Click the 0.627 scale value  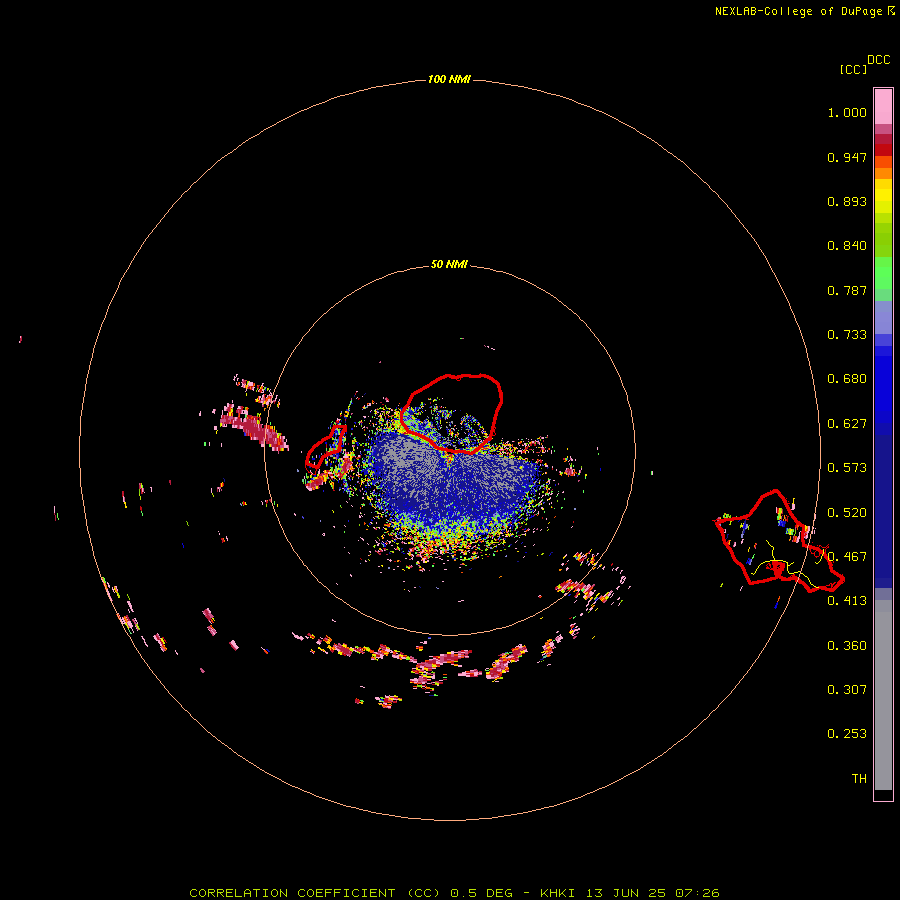click(x=847, y=424)
